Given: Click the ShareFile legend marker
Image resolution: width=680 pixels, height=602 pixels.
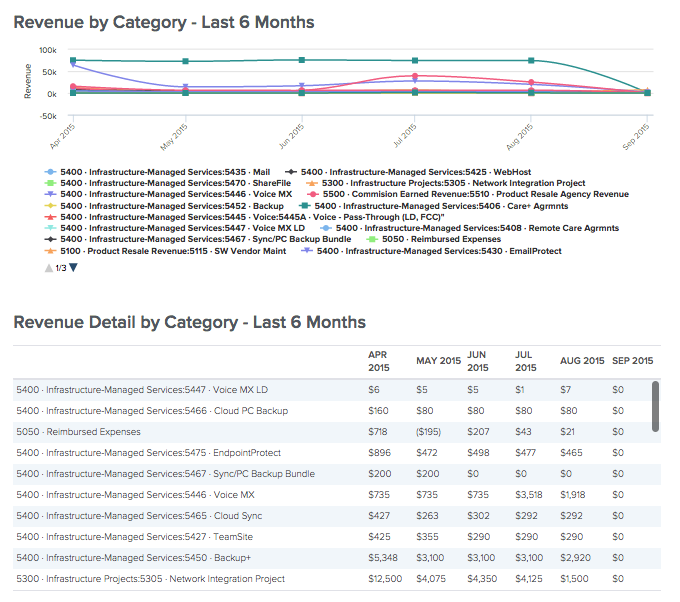Looking at the screenshot, I should [x=49, y=183].
